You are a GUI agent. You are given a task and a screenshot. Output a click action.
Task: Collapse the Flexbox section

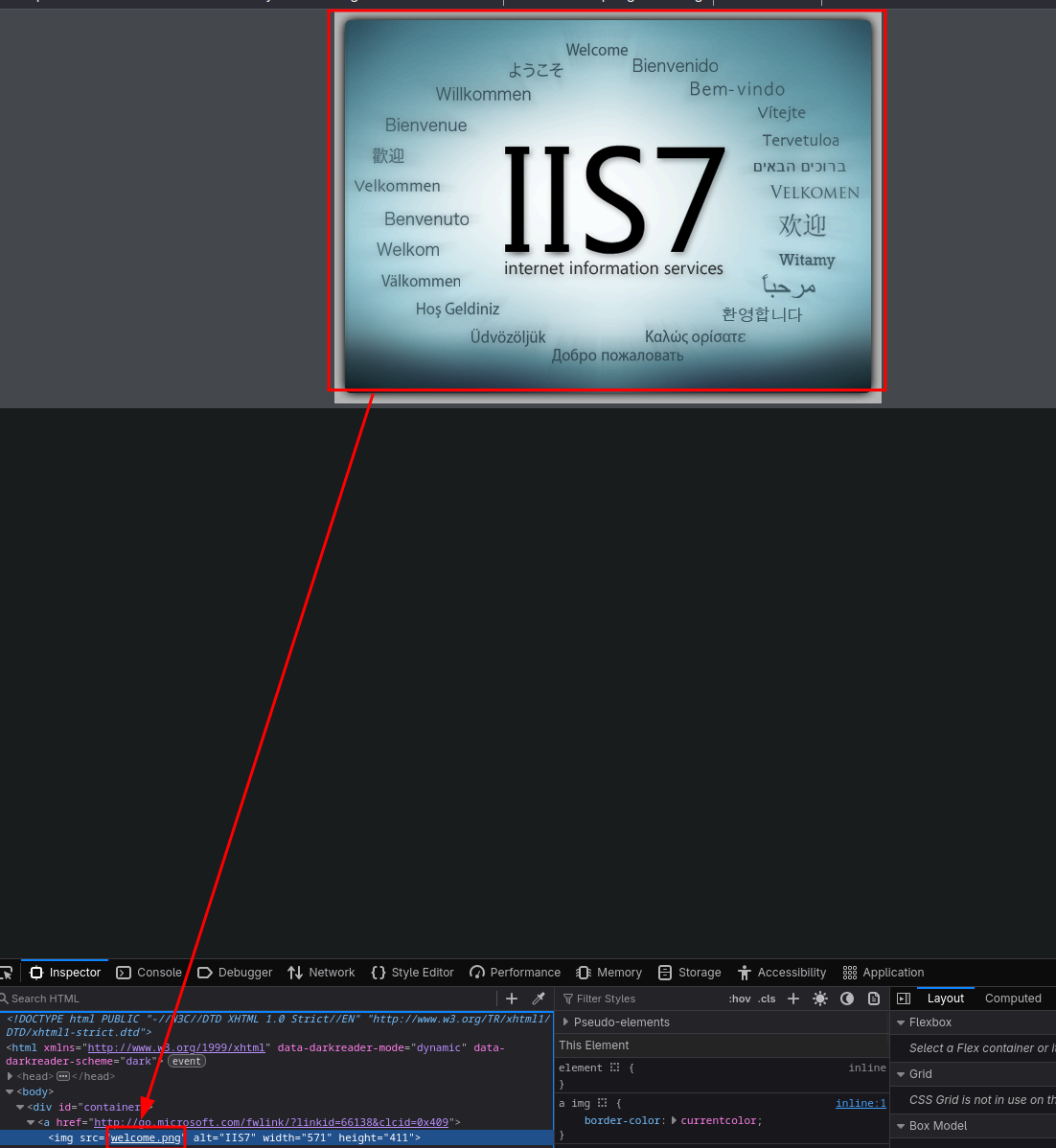click(901, 1022)
